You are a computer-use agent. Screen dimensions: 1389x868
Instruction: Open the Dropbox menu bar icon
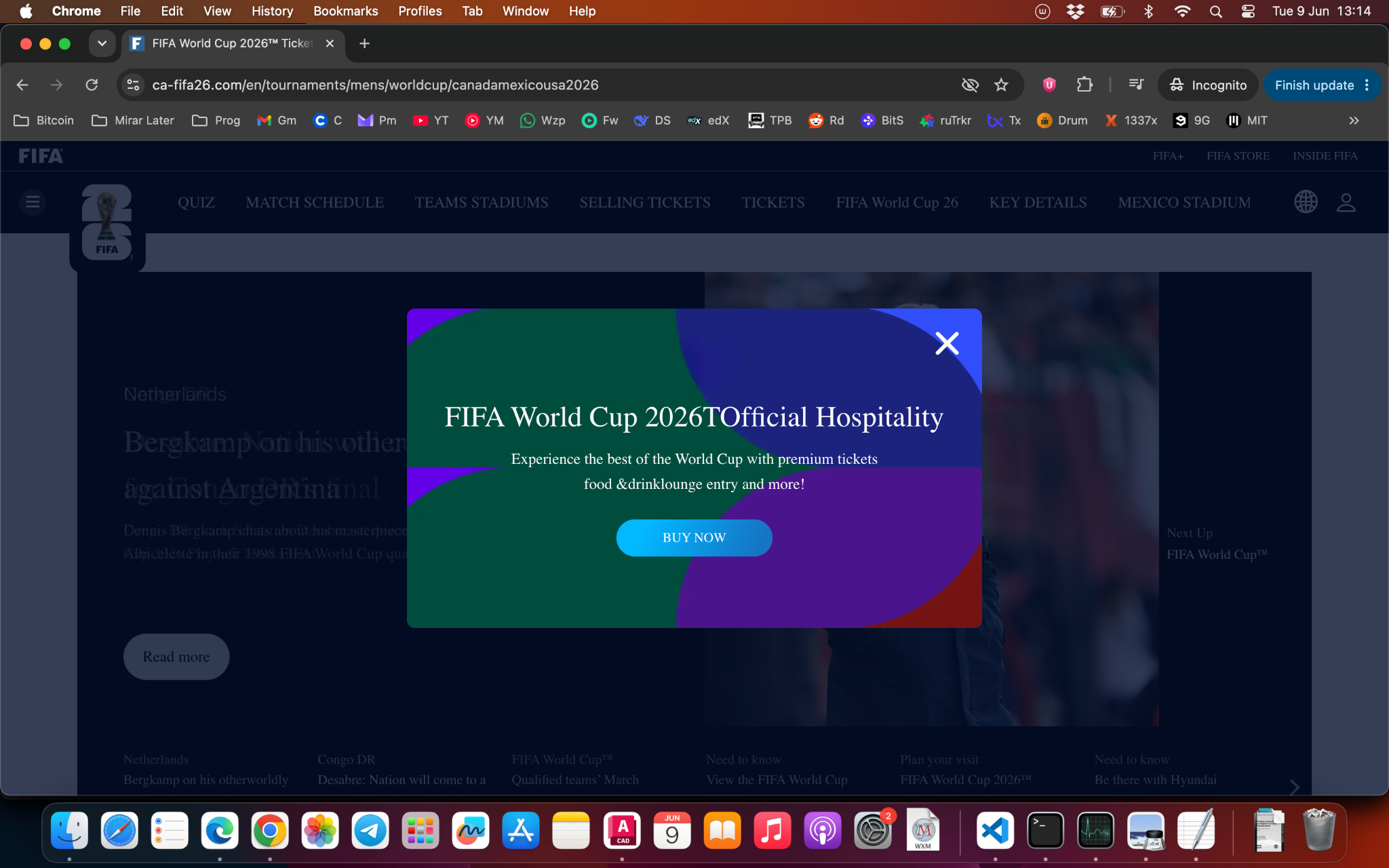click(1075, 11)
